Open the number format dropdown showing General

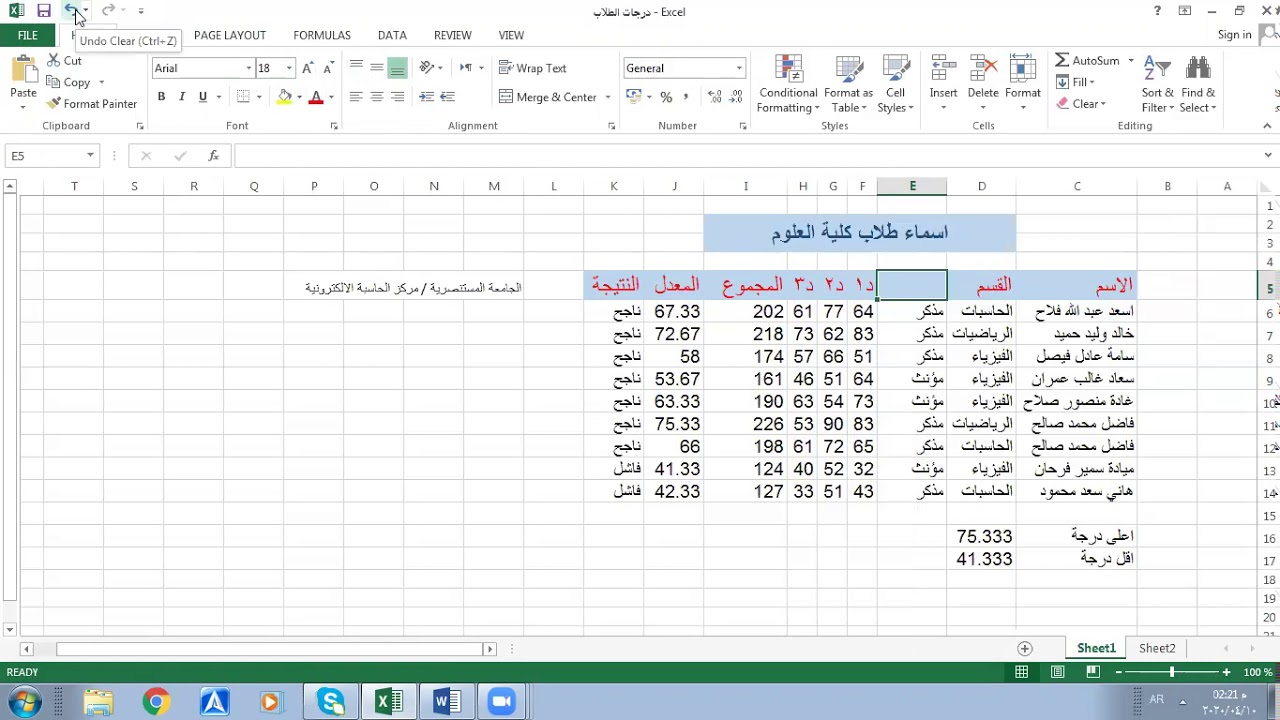coord(739,68)
